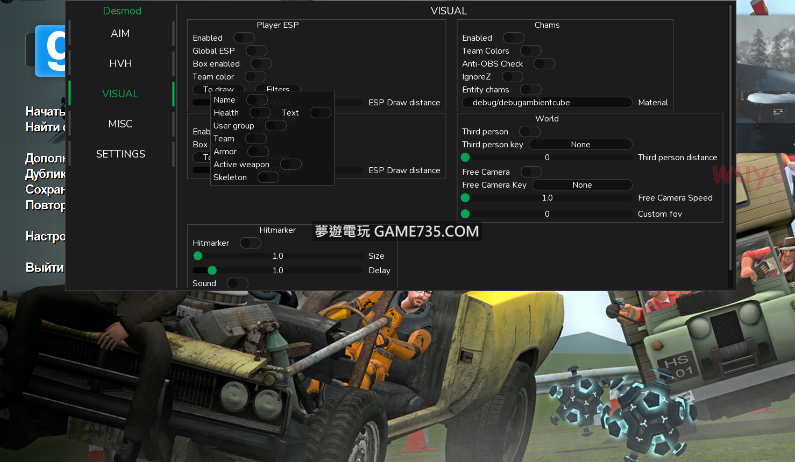The height and width of the screenshot is (462, 795).
Task: Enable the Hitmarker toggle
Action: click(250, 243)
